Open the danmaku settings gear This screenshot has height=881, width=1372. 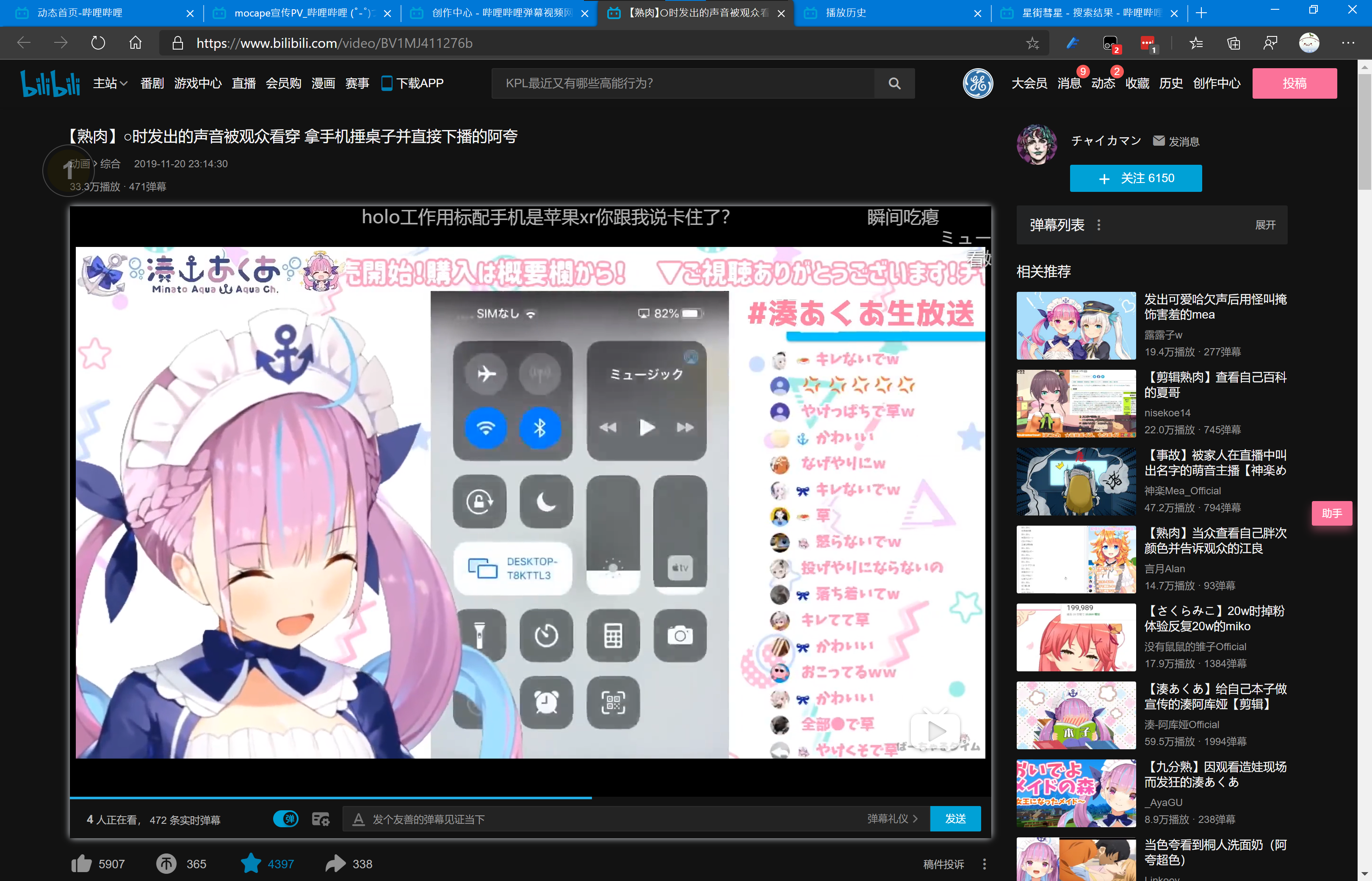pos(321,819)
